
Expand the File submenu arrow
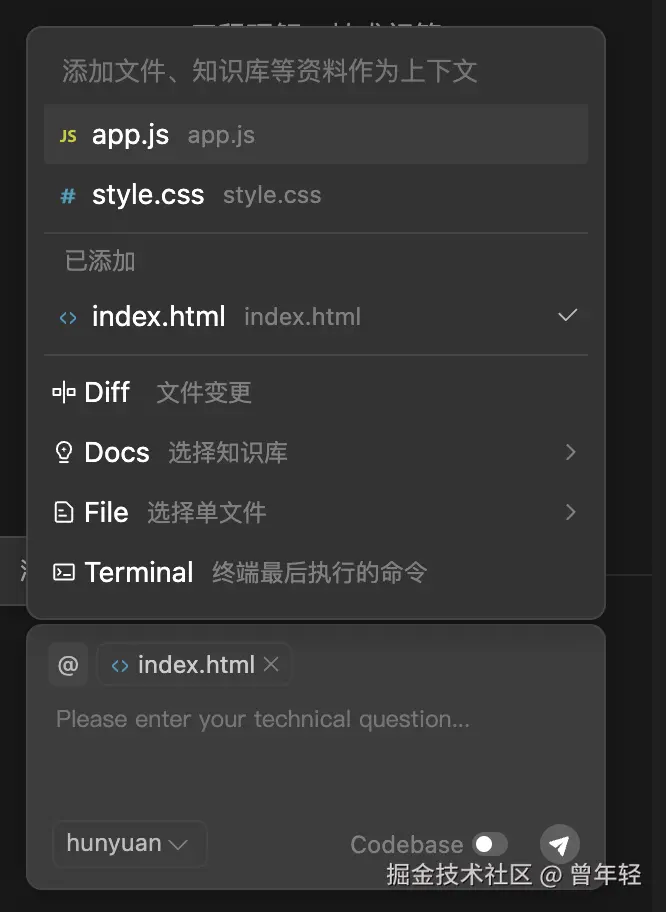tap(570, 513)
